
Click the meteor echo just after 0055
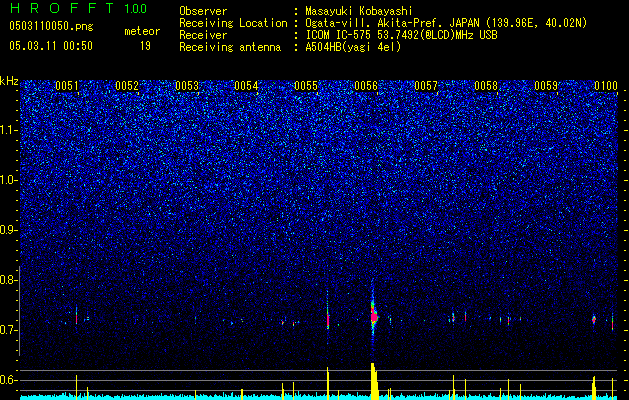pos(328,319)
